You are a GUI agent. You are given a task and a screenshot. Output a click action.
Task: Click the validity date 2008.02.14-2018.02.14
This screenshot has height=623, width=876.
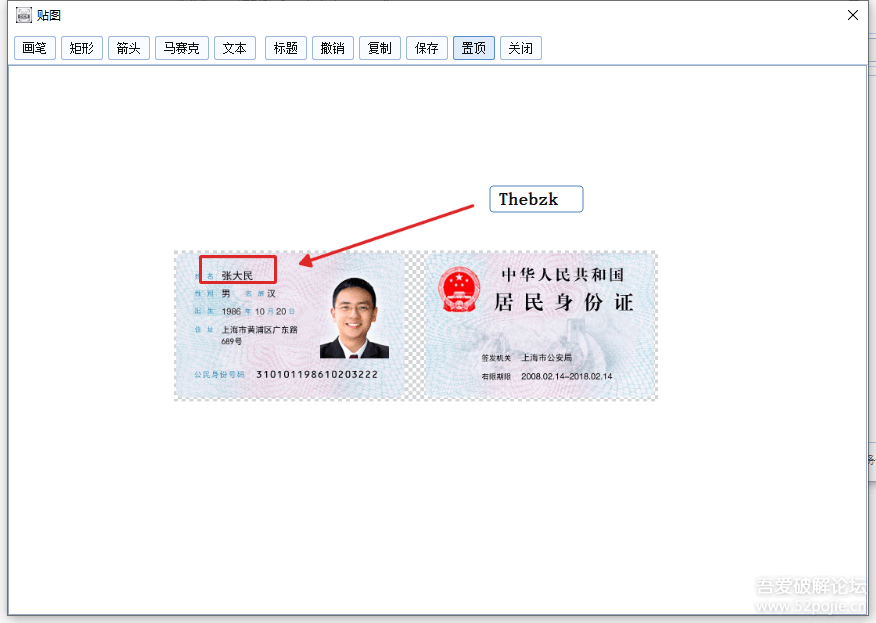pos(566,377)
